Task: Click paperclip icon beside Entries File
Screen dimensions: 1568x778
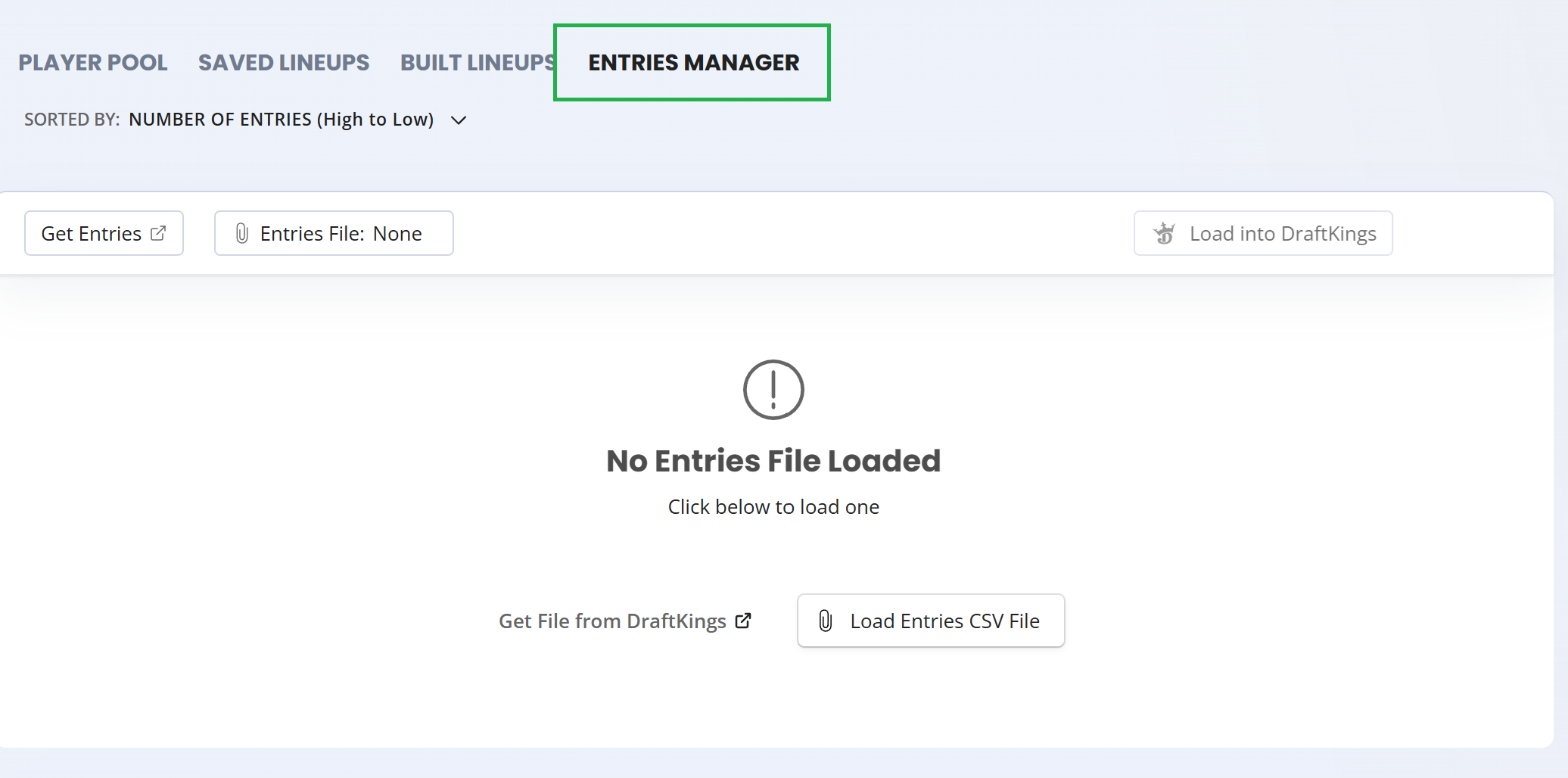Action: (x=242, y=233)
